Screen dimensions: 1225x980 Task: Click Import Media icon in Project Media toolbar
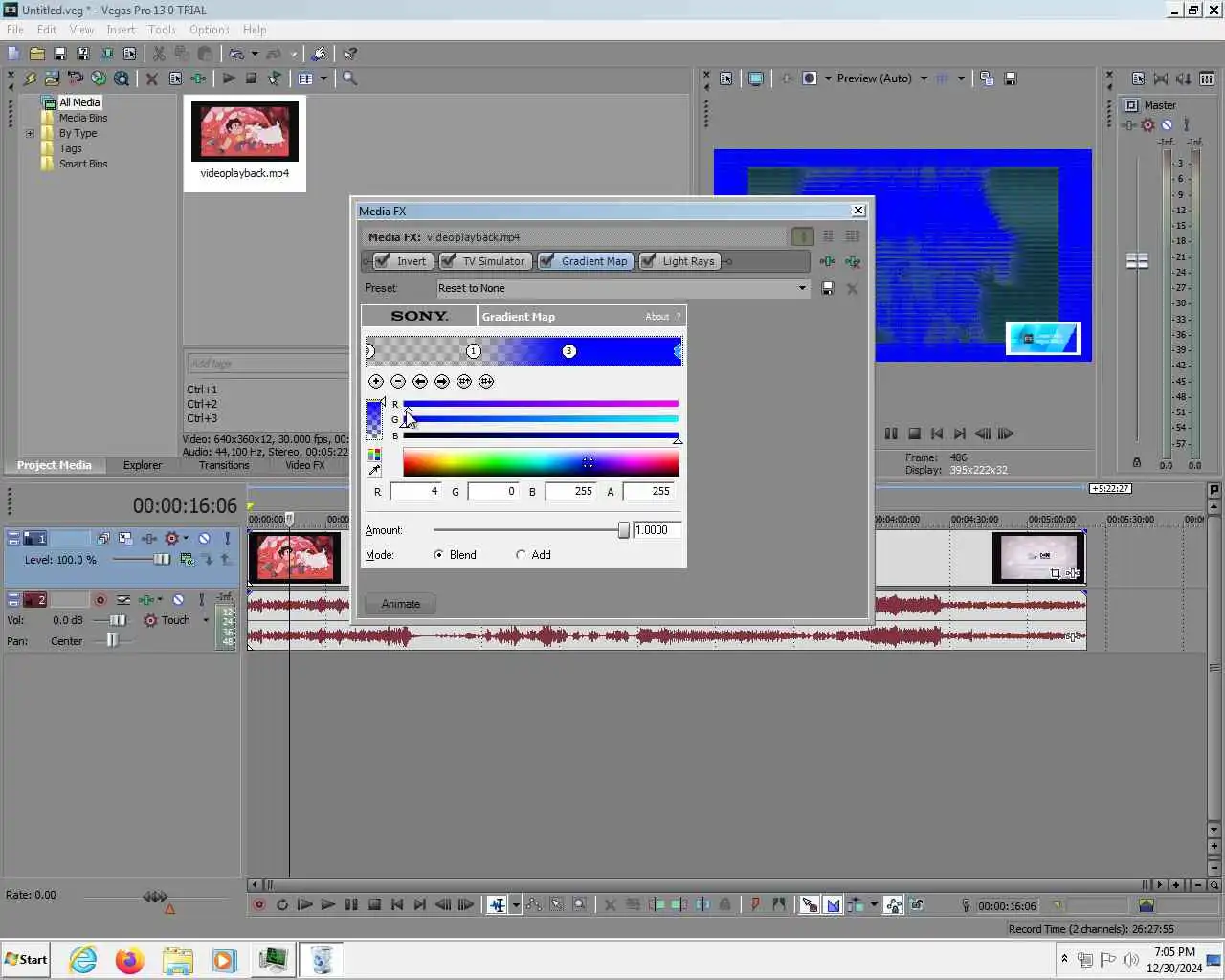pyautogui.click(x=53, y=78)
